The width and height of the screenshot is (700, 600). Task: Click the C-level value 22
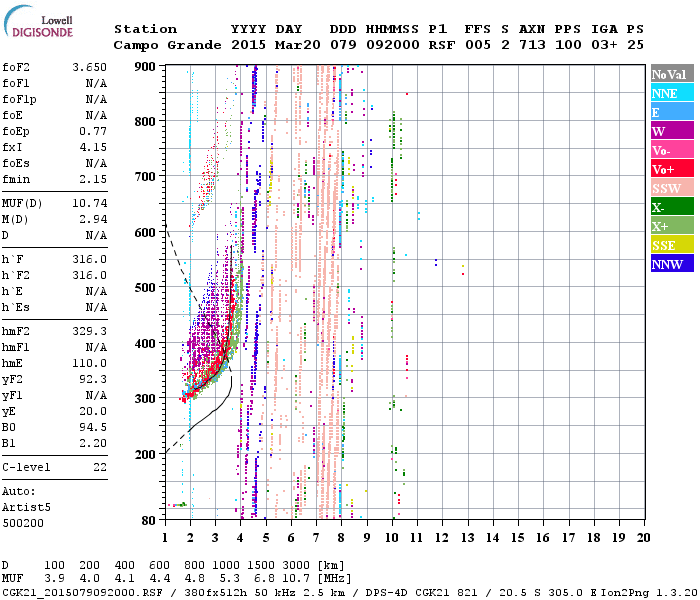(100, 467)
